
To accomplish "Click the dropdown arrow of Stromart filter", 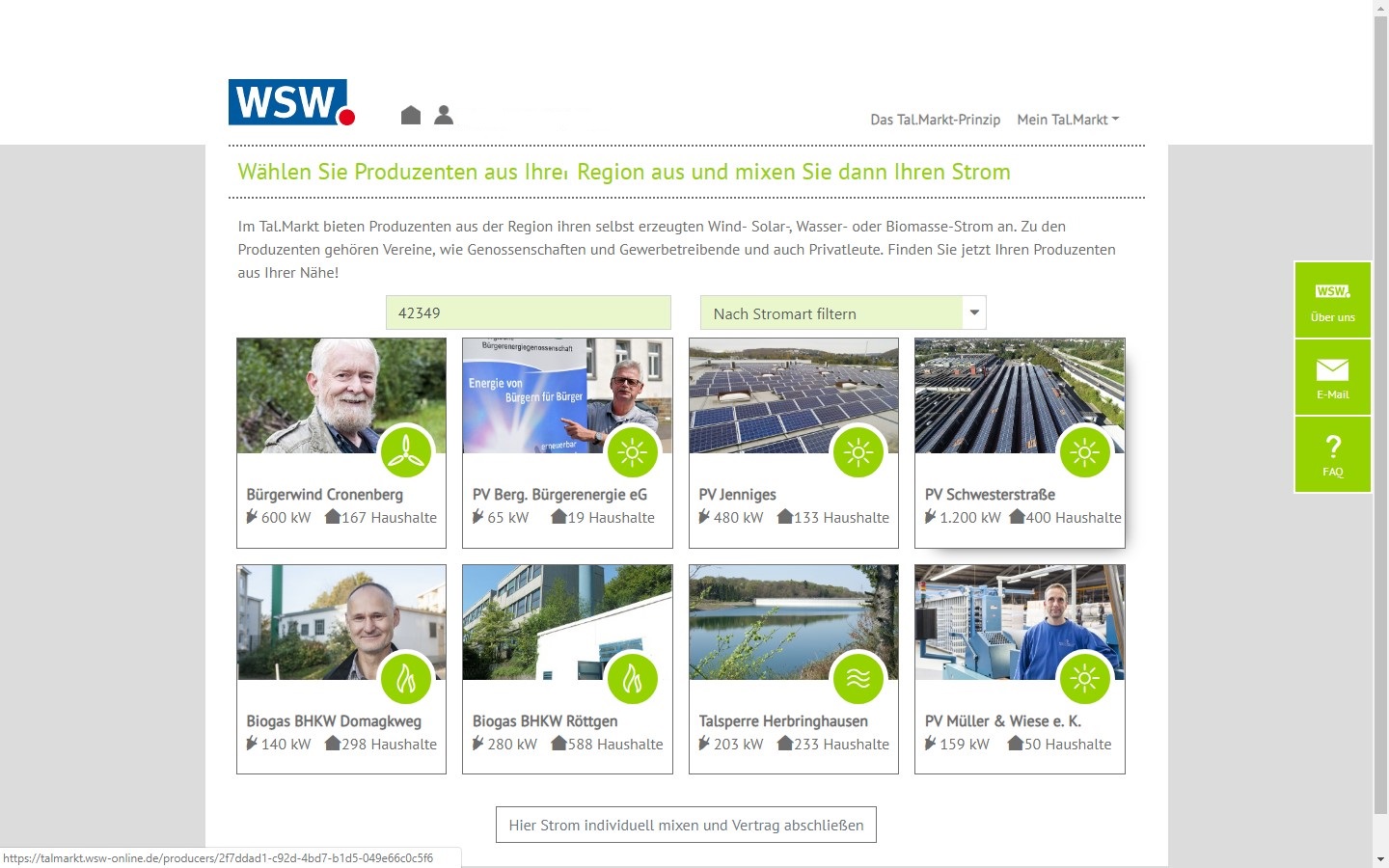I will click(974, 312).
